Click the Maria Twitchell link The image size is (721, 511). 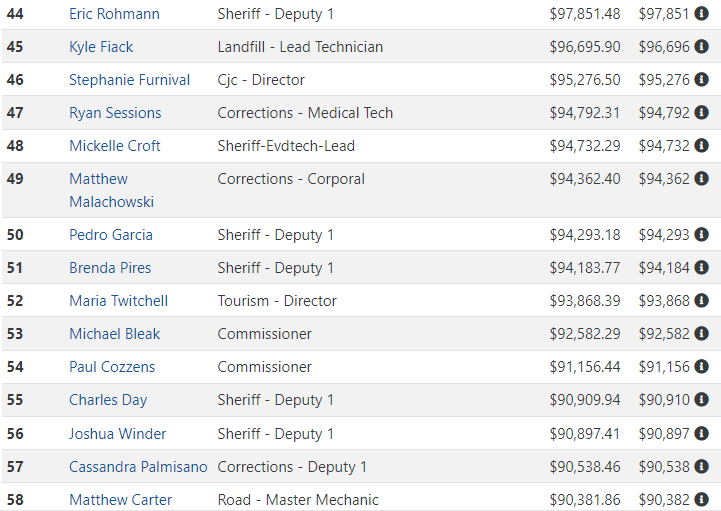[x=119, y=301]
